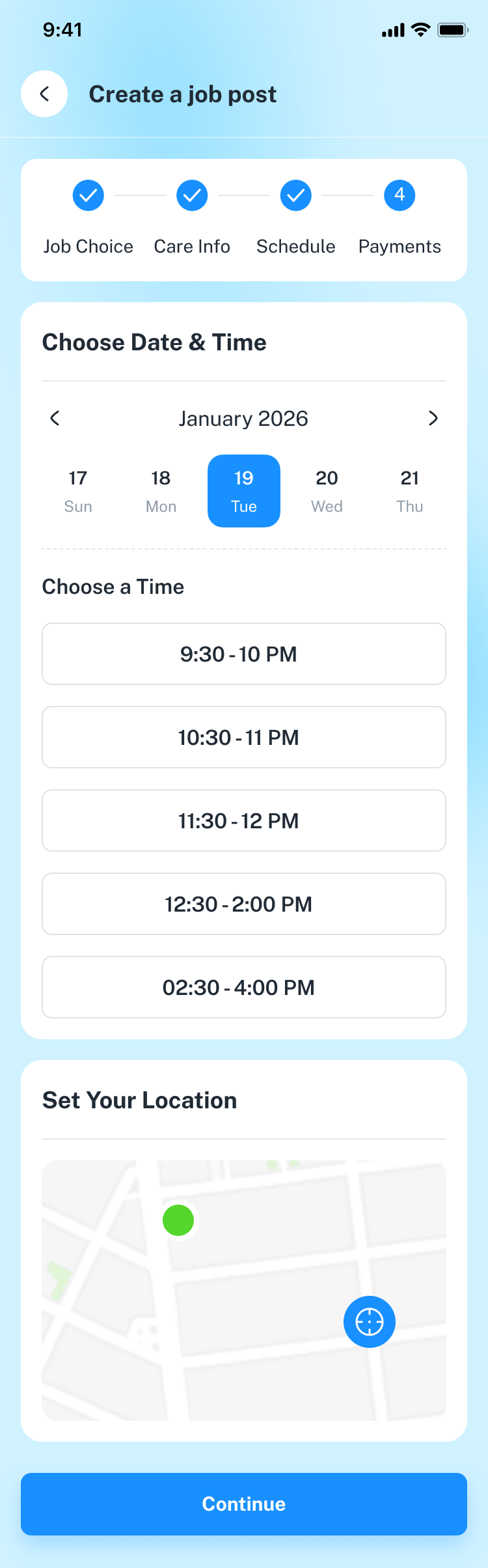Viewport: 488px width, 1568px height.
Task: Tap the back arrow button
Action: click(x=44, y=94)
